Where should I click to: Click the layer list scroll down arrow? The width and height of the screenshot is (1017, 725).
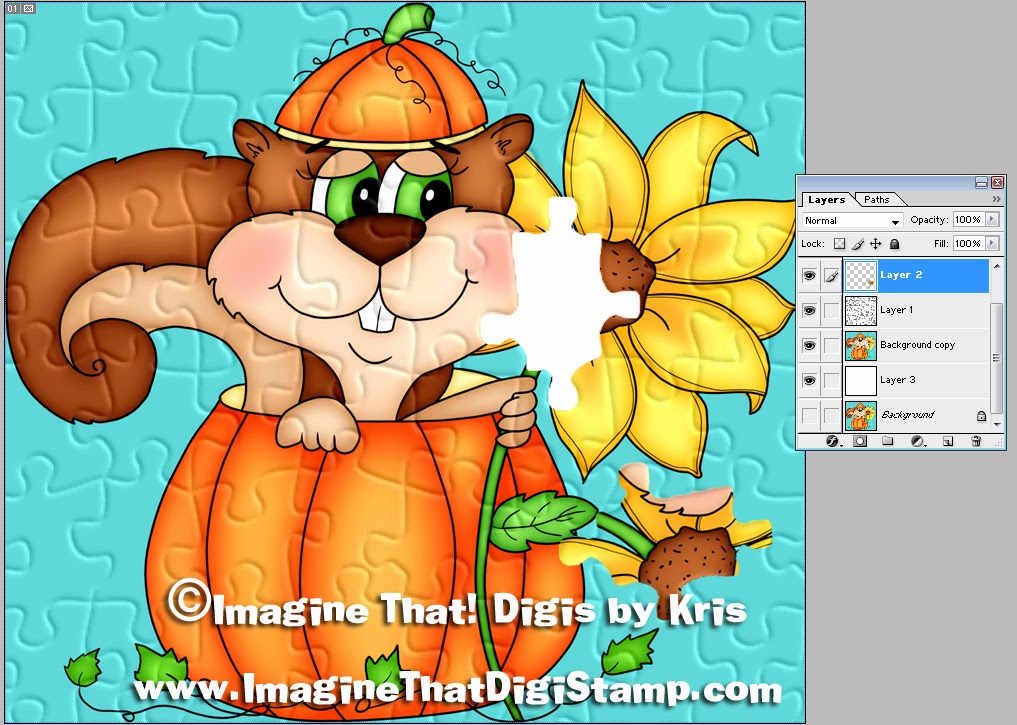pos(998,427)
